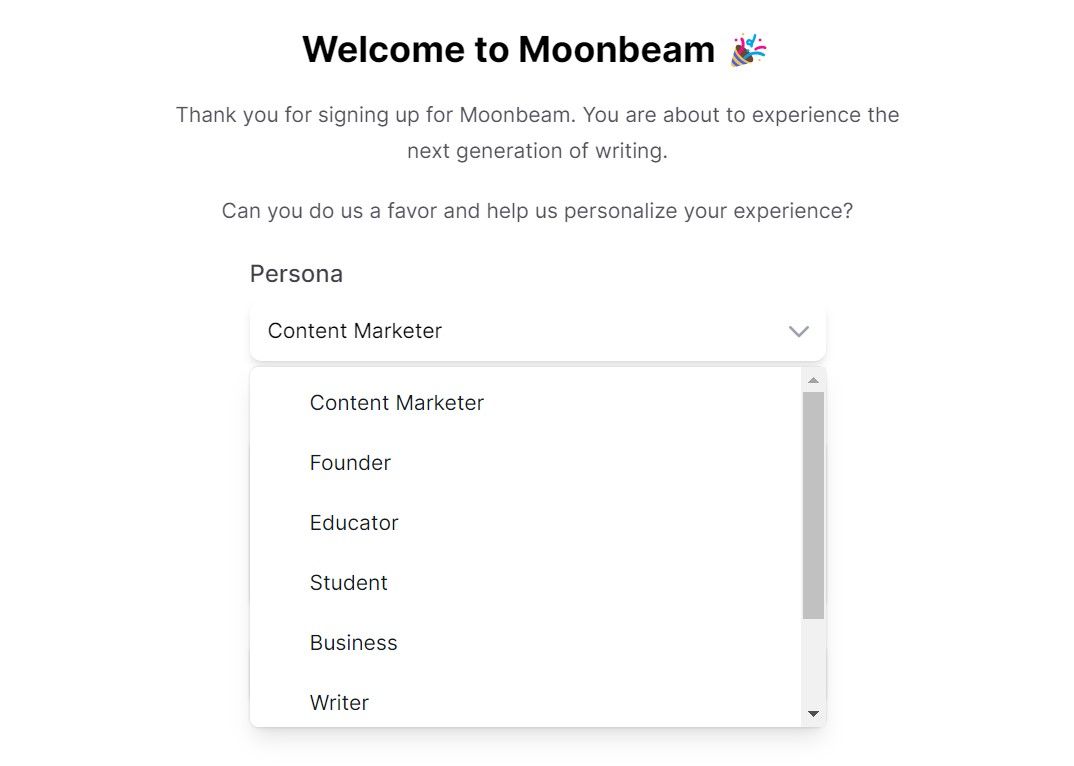The width and height of the screenshot is (1074, 766).
Task: Click the dropdown arrow next to Content Marketer
Action: click(x=798, y=331)
